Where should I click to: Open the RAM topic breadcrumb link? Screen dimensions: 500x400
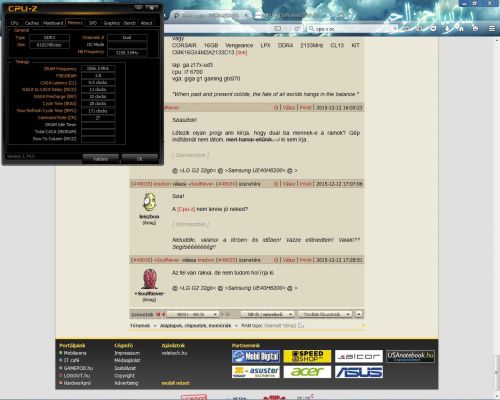(x=252, y=325)
